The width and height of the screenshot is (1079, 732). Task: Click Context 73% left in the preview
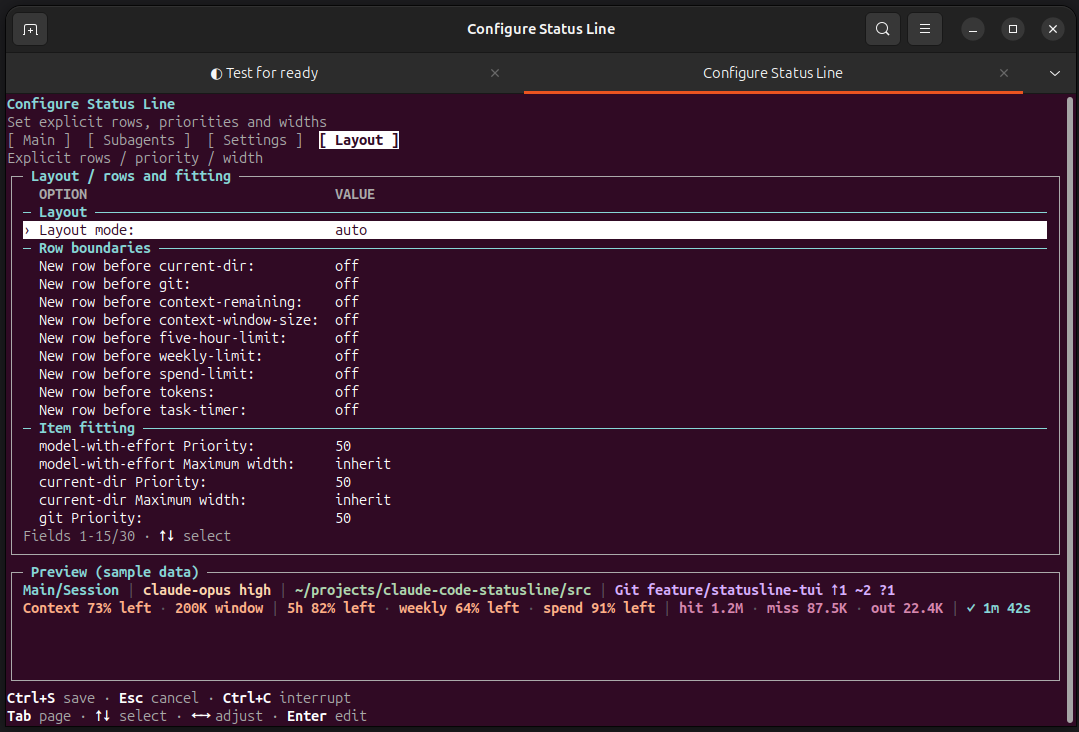[87, 608]
